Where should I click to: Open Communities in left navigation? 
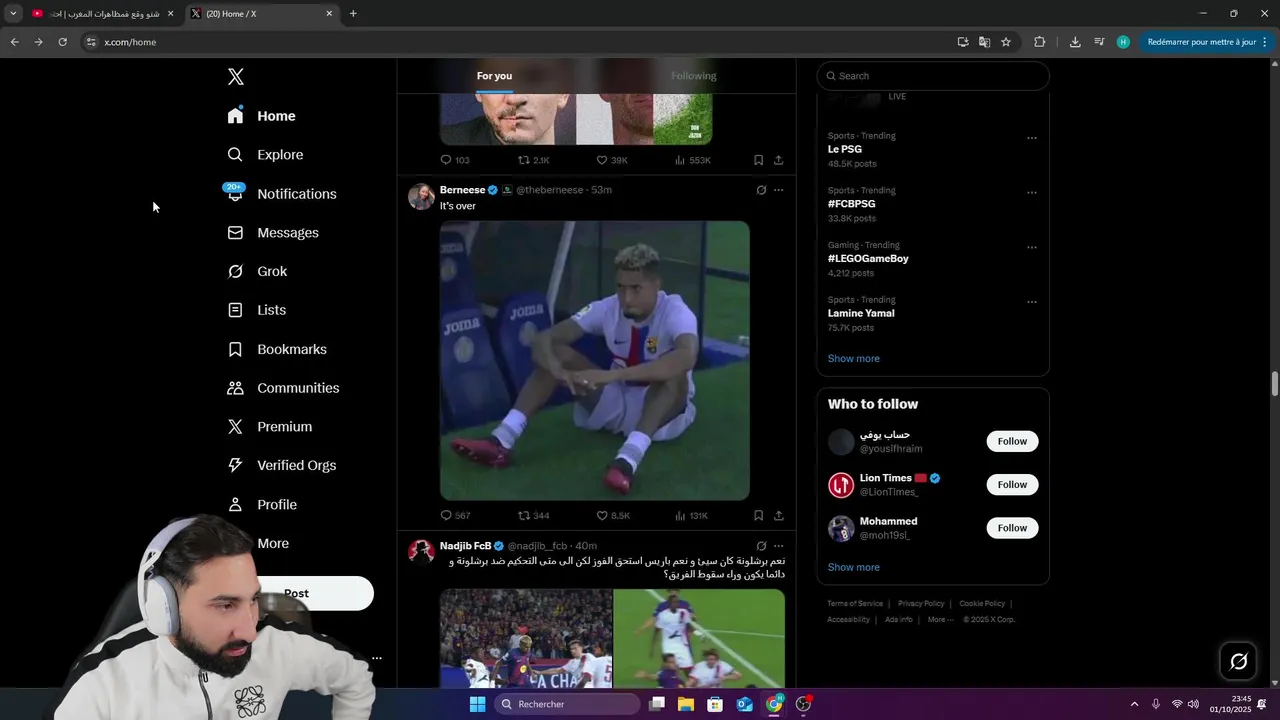283,388
